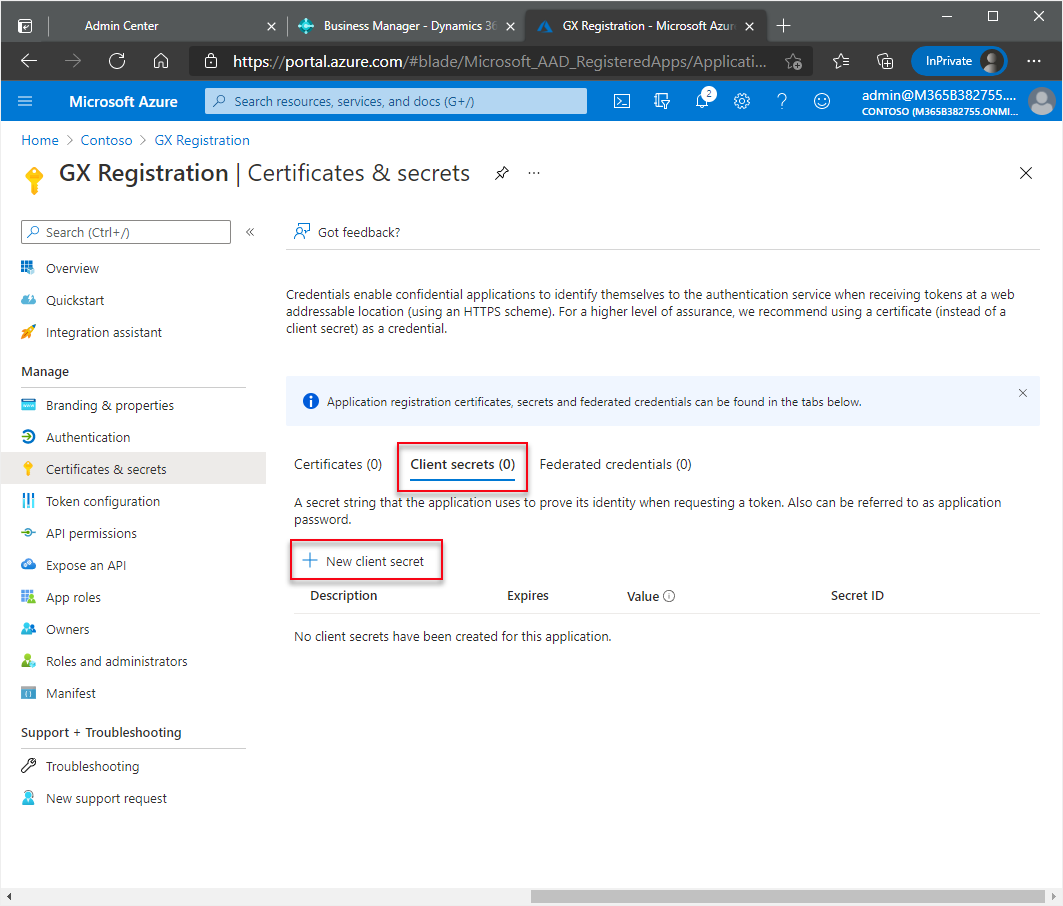Go to Contoso in the breadcrumb
This screenshot has height=906, width=1063.
click(x=107, y=140)
